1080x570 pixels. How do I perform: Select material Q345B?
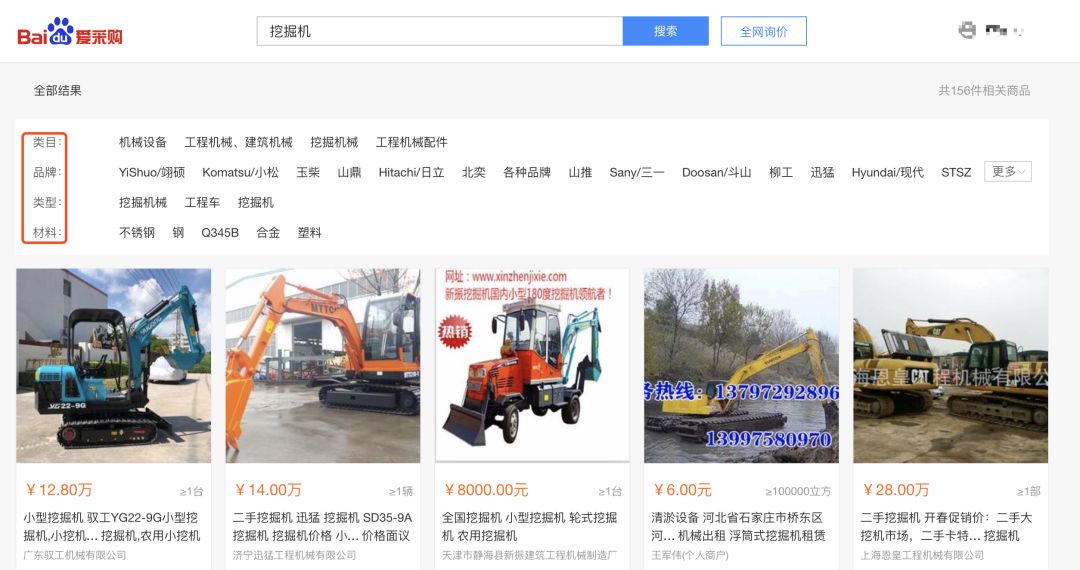tap(220, 233)
